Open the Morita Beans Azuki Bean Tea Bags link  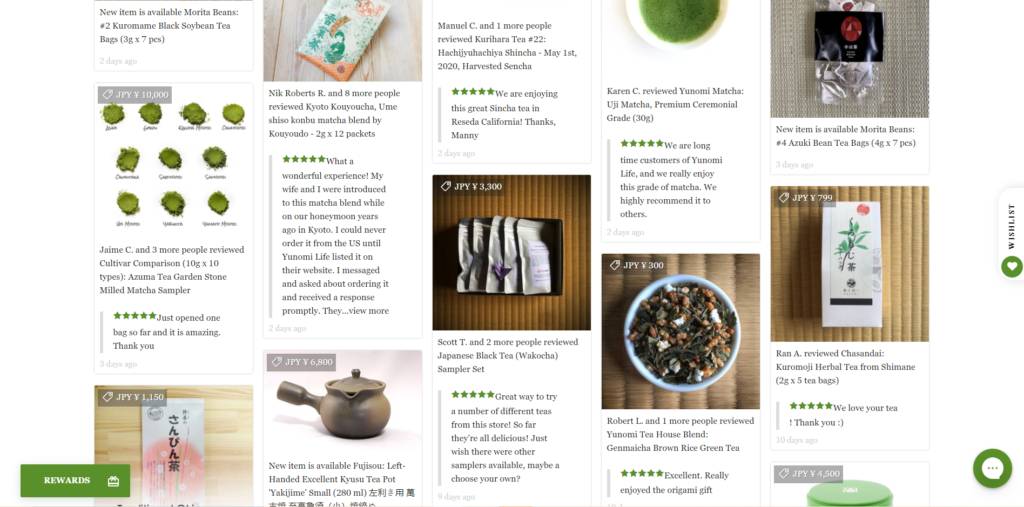846,136
